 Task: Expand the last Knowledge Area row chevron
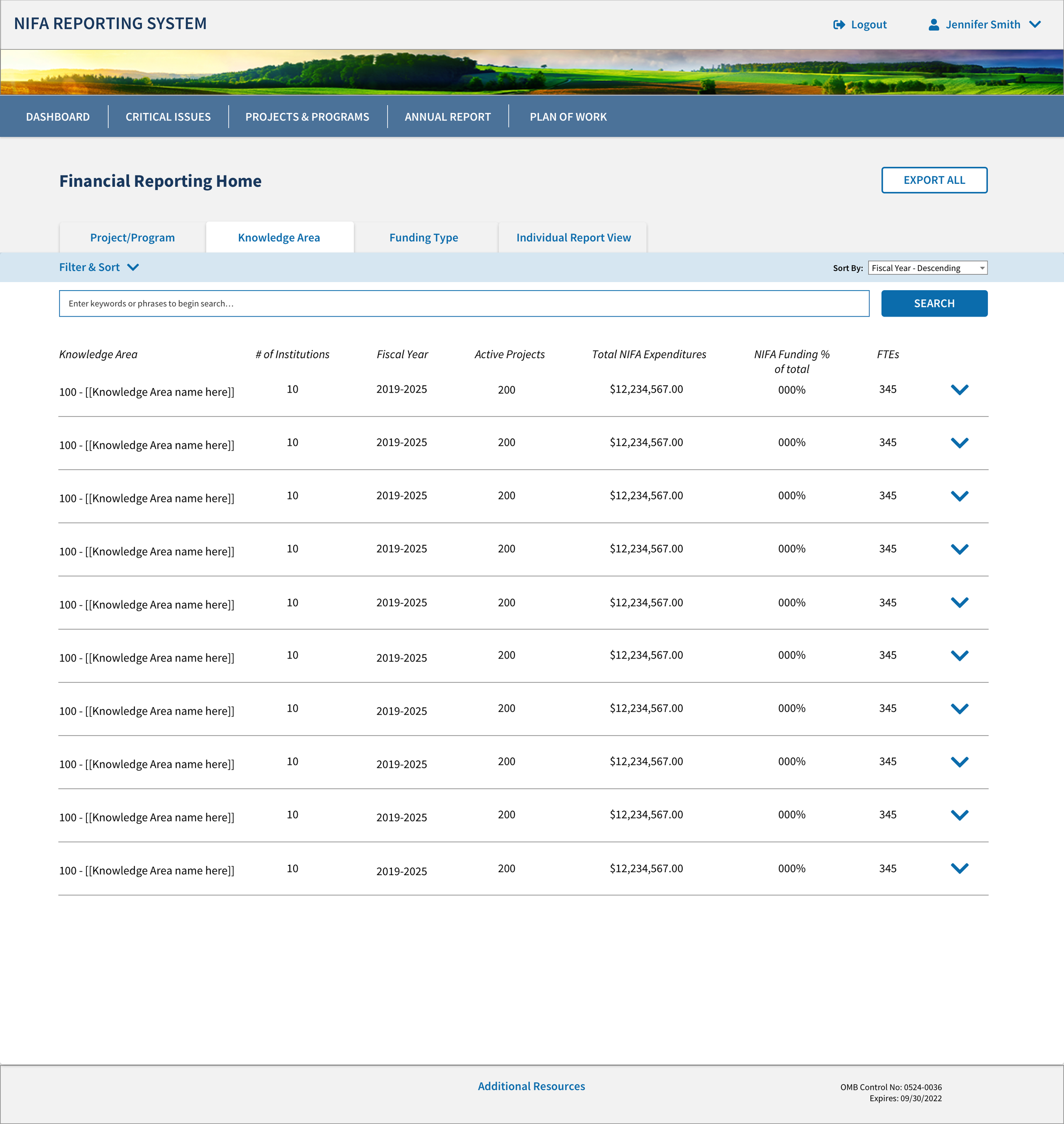click(959, 868)
